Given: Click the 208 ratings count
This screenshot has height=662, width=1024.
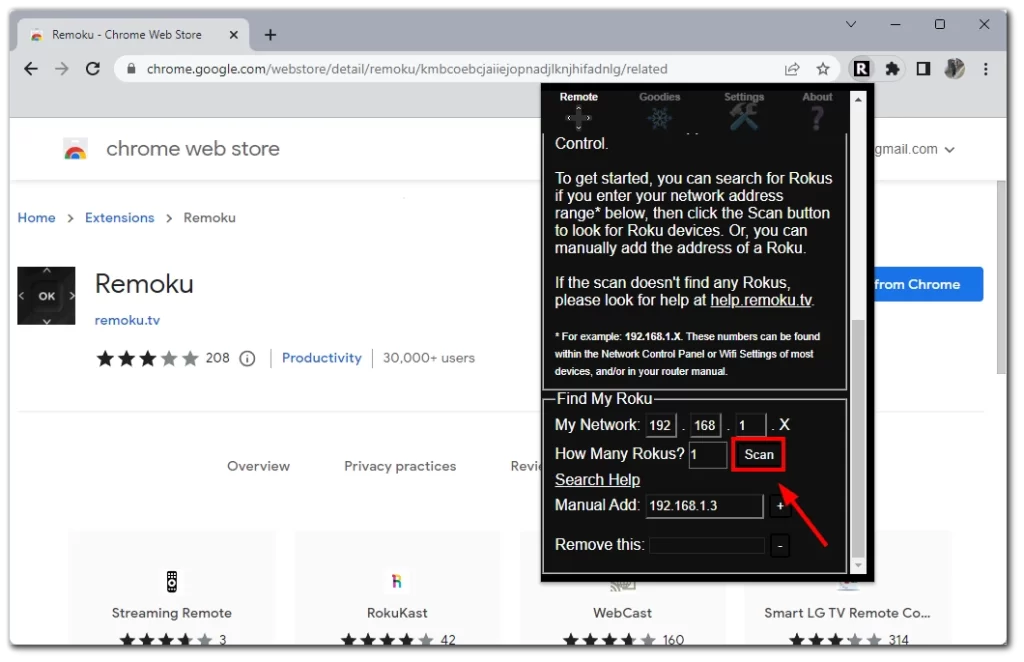Looking at the screenshot, I should (x=217, y=358).
